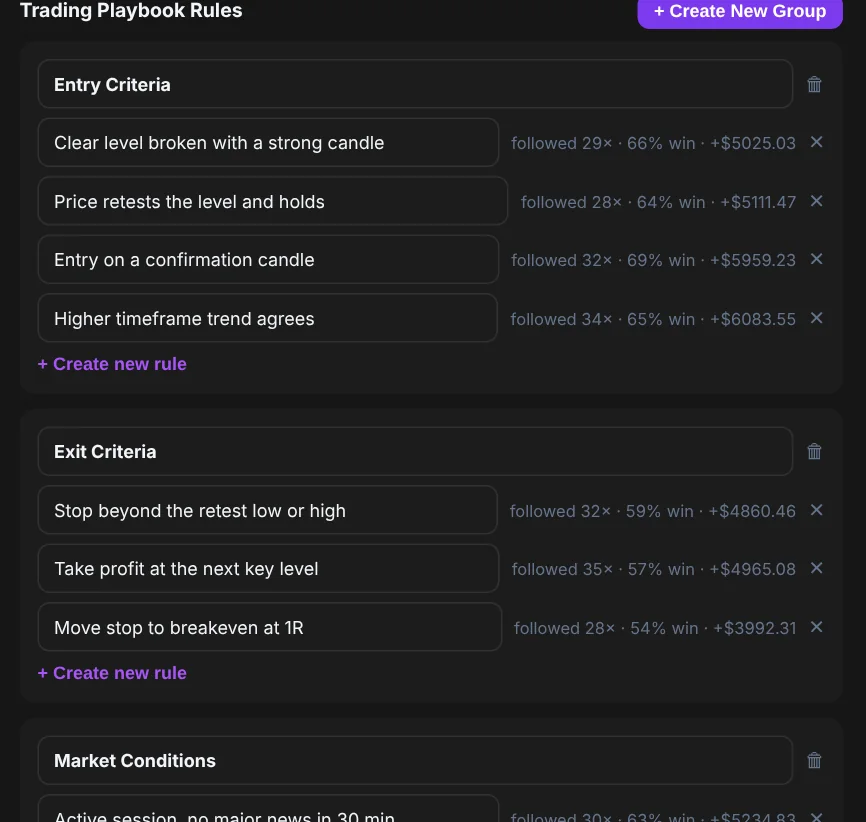This screenshot has height=822, width=866.
Task: Edit the 'Higher timeframe trend agrees' rule field
Action: pos(268,318)
